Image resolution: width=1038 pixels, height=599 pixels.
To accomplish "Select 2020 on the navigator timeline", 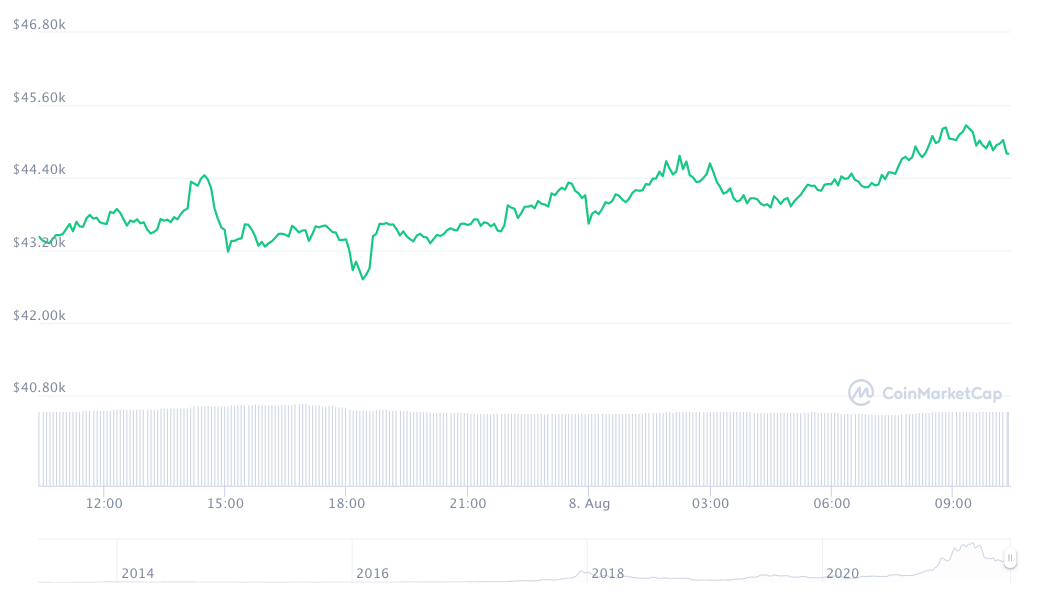I will (842, 573).
